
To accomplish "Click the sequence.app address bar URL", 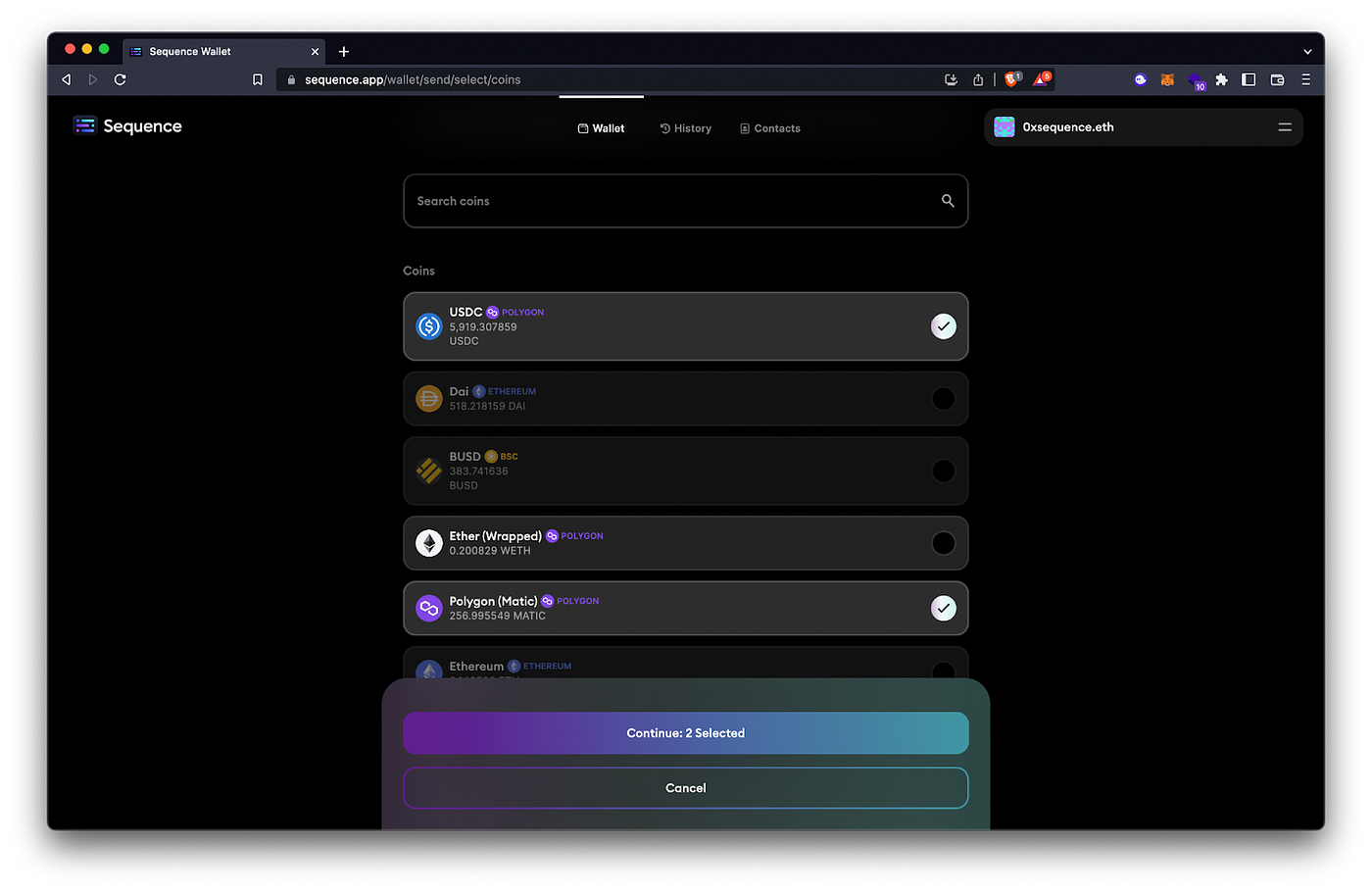I will point(413,80).
